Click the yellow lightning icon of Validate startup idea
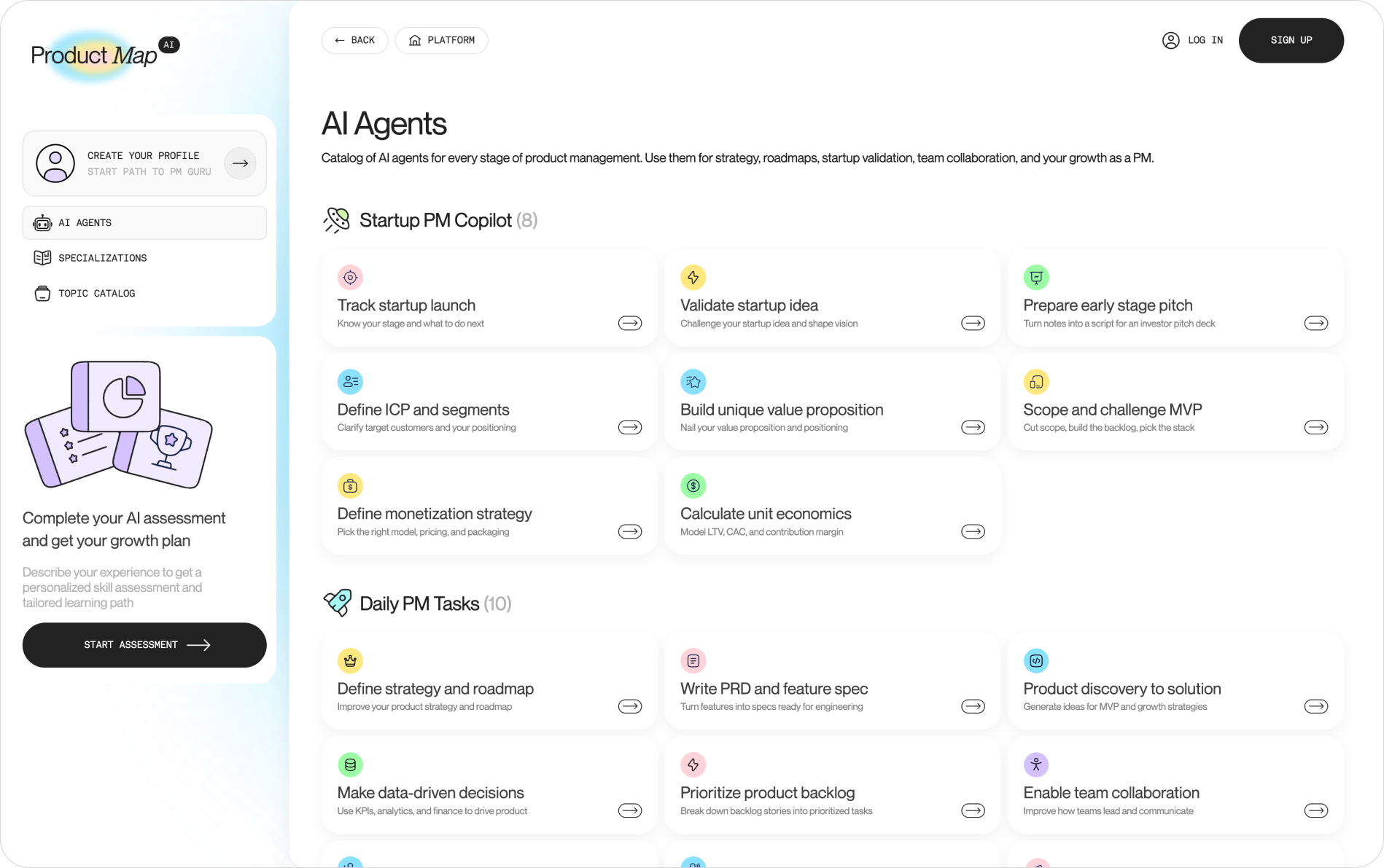1384x868 pixels. [693, 277]
